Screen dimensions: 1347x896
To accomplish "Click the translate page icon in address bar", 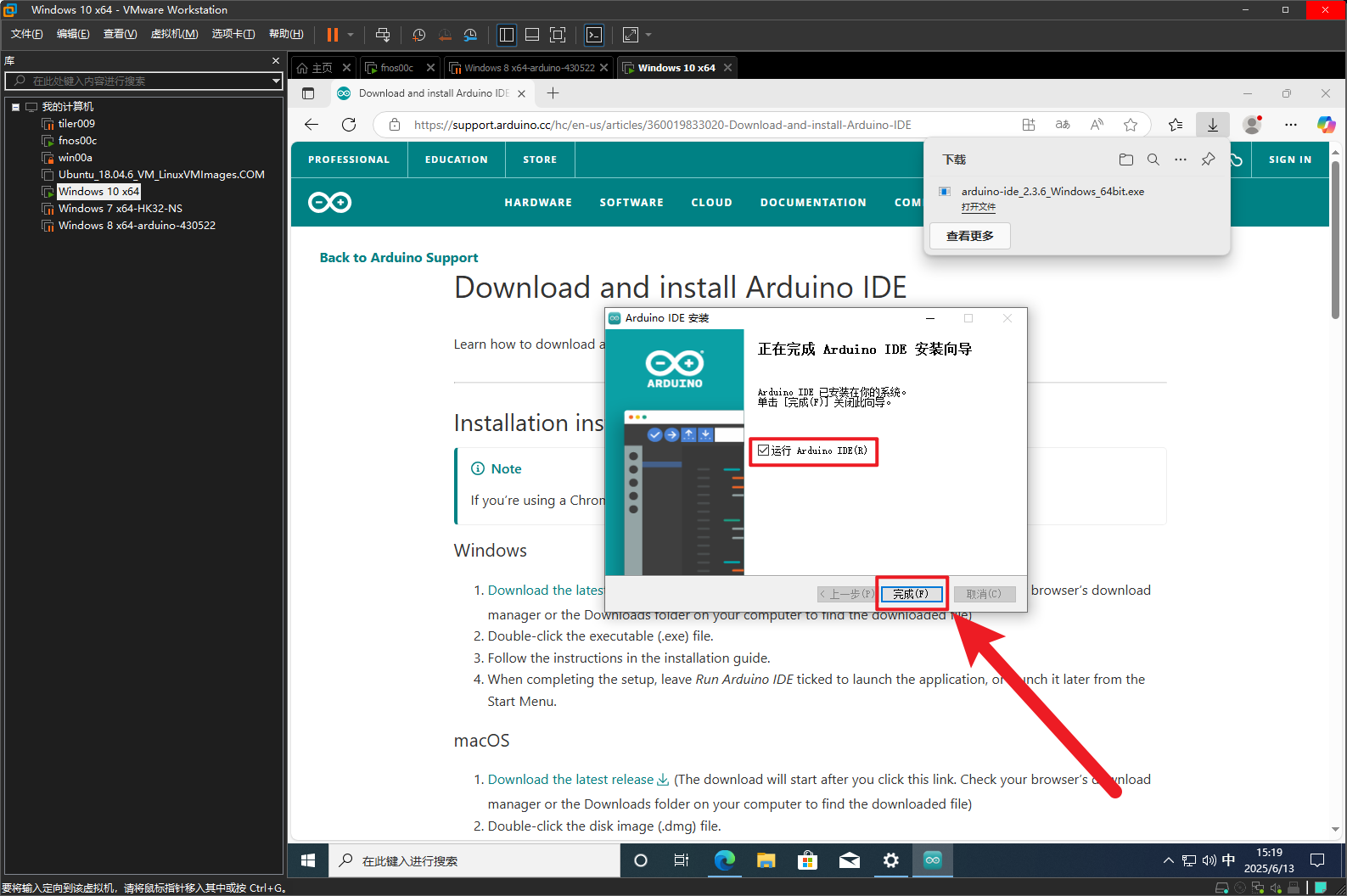I will pyautogui.click(x=1063, y=125).
